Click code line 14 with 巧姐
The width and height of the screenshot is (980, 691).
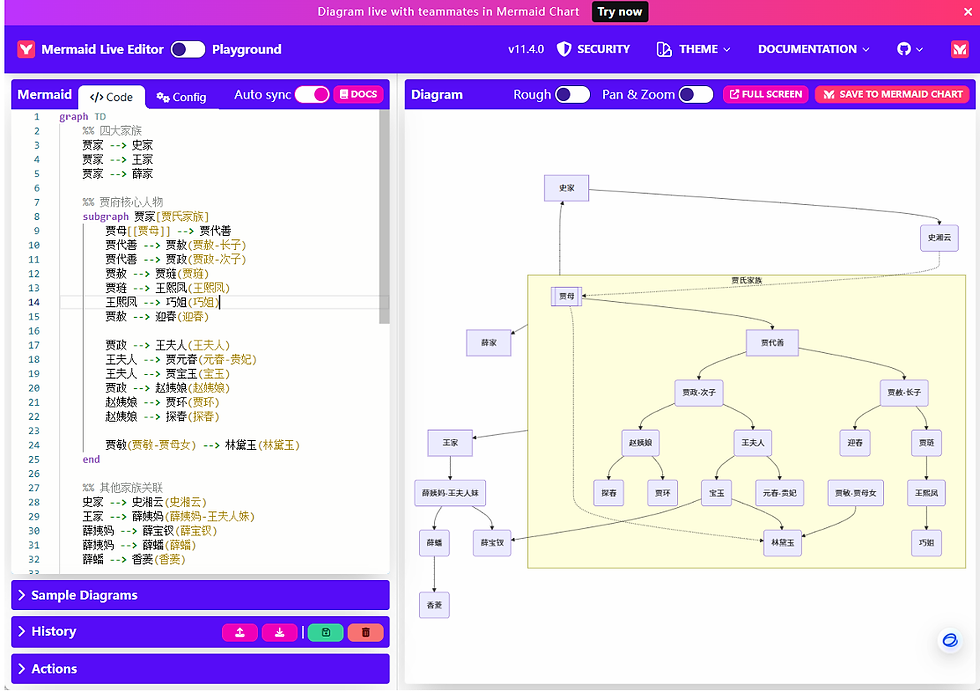click(225, 302)
